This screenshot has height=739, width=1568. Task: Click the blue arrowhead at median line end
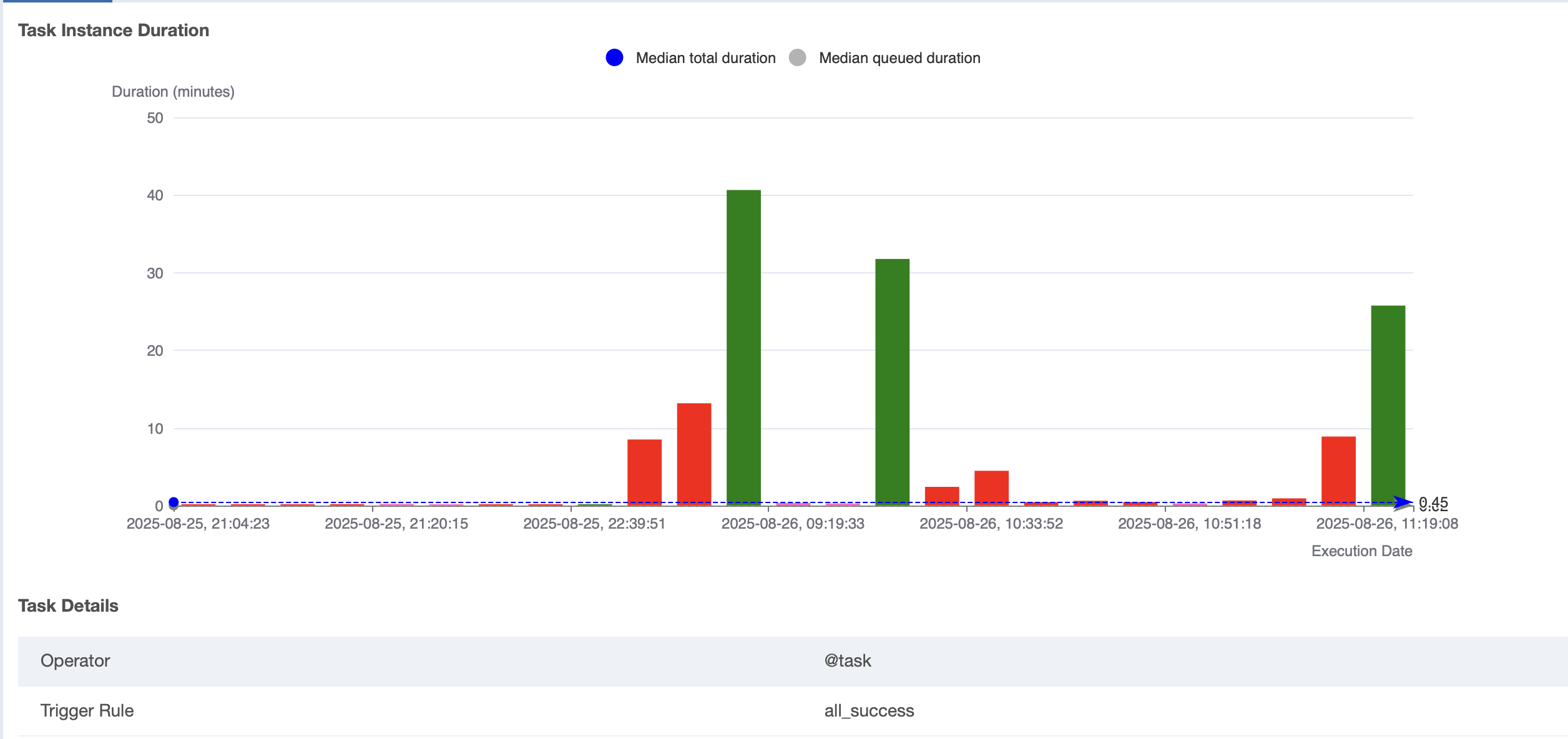click(x=1403, y=502)
